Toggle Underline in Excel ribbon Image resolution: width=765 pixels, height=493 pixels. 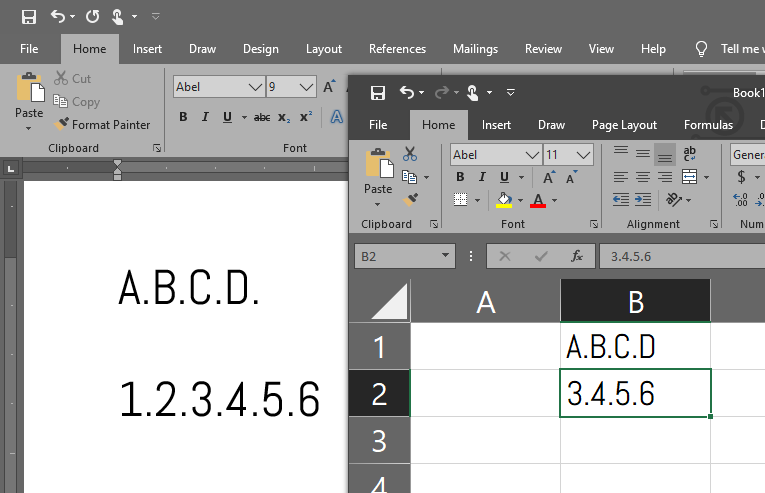pos(504,177)
